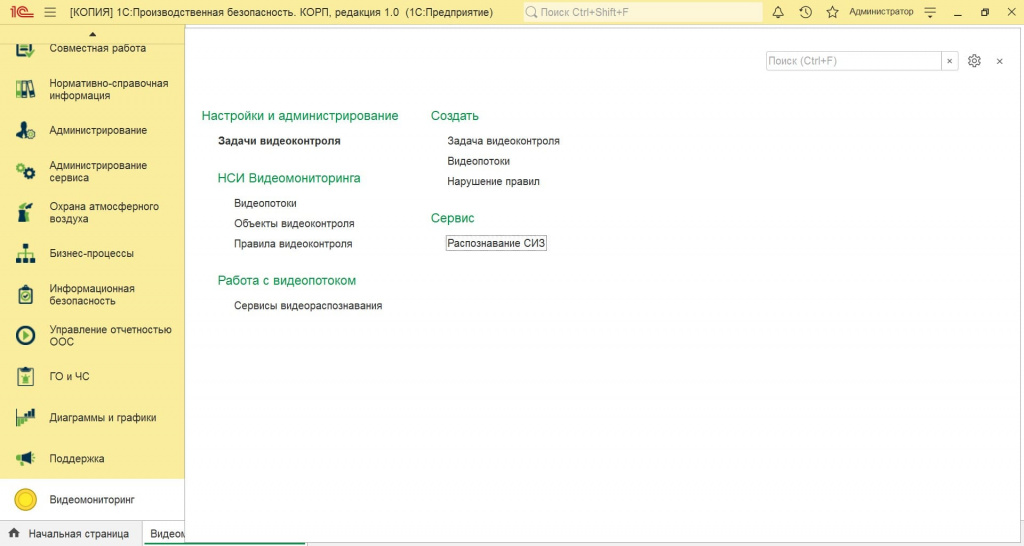The image size is (1024, 546).
Task: Focus the panel Поиск (Ctrl+F) field
Action: [853, 61]
